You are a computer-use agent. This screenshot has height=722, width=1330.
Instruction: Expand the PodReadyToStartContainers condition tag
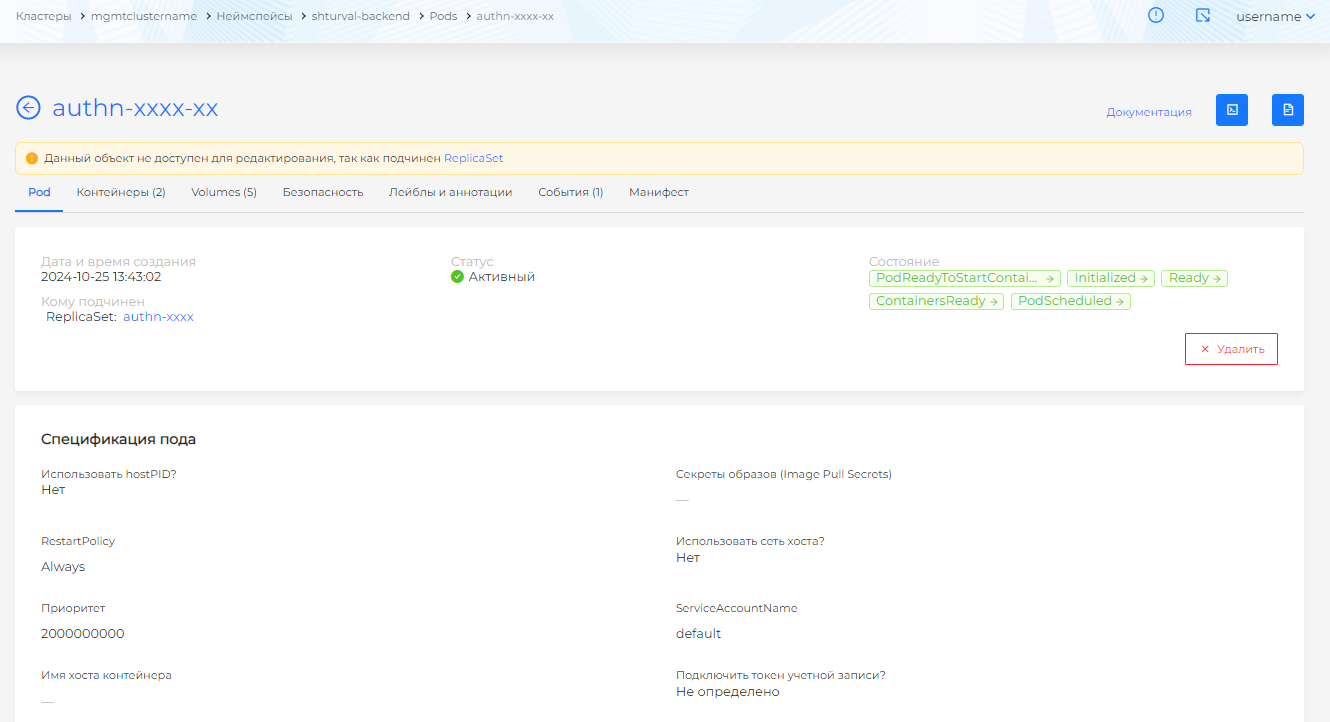click(965, 278)
